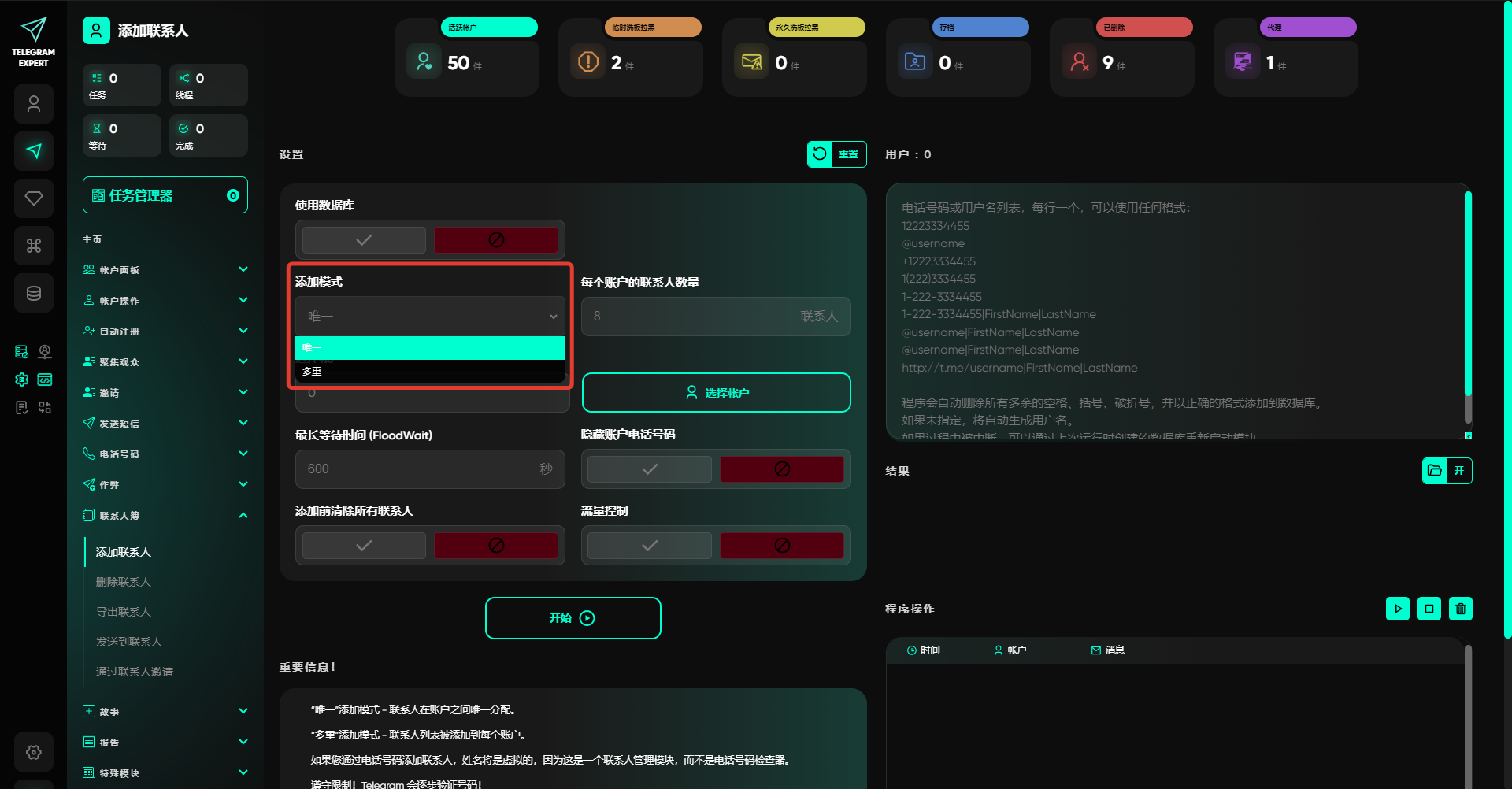Open the command key icon in sidebar
1512x789 pixels.
tap(34, 246)
